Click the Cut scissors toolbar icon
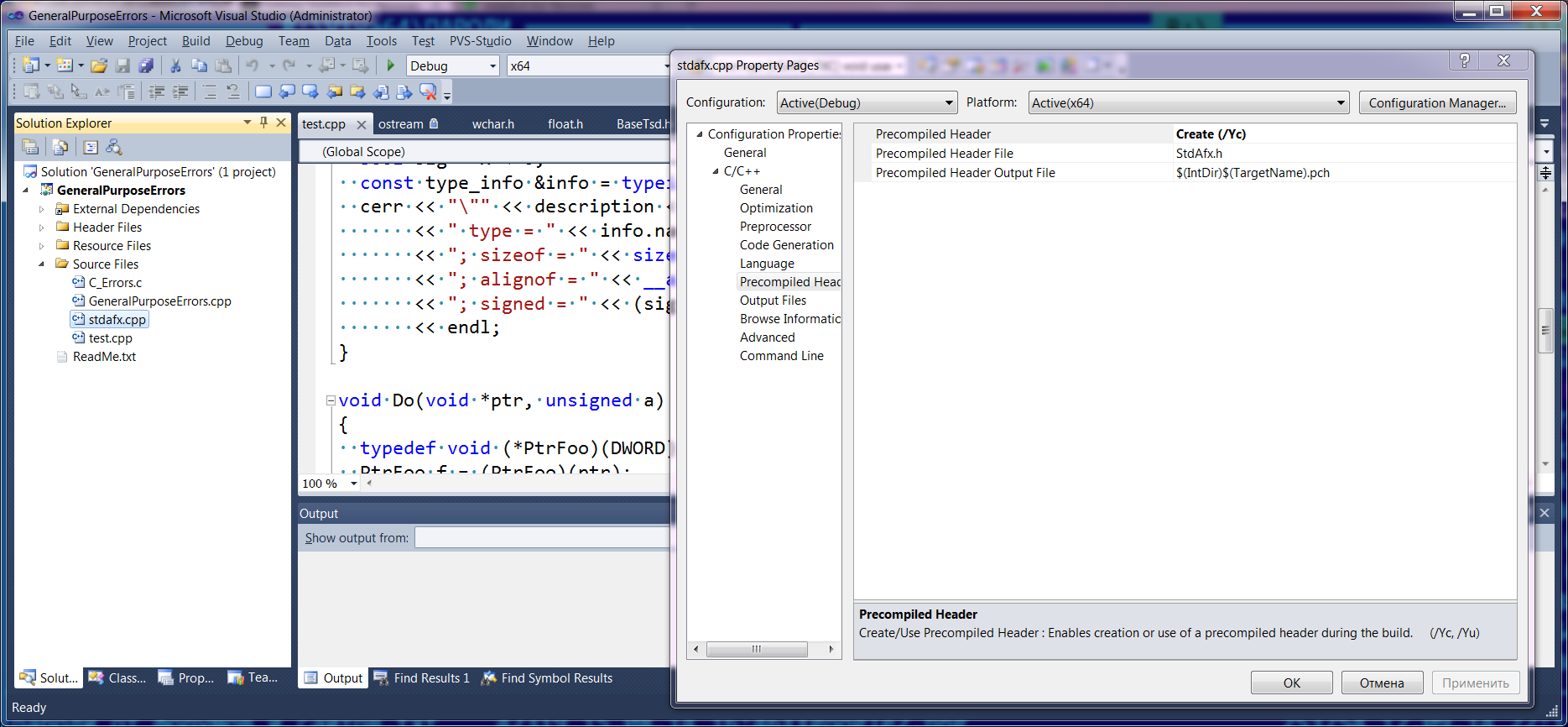The height and width of the screenshot is (727, 1568). (175, 65)
